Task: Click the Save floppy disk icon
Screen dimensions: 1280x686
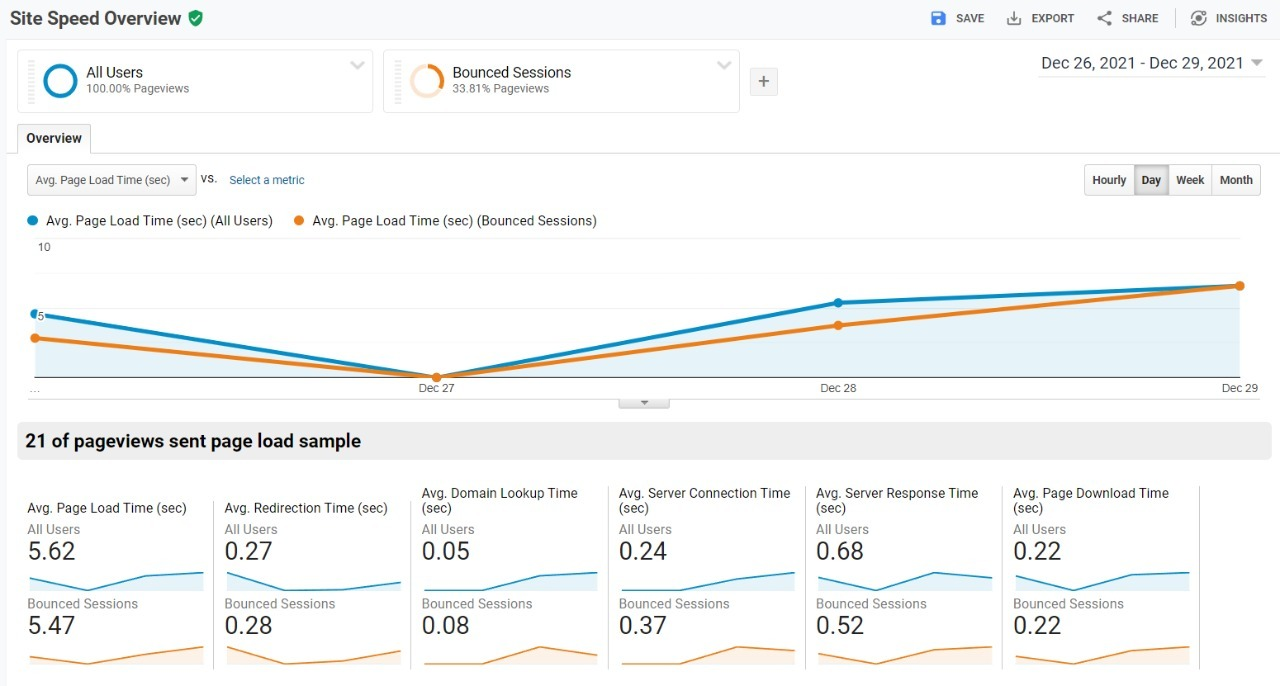Action: [x=938, y=18]
